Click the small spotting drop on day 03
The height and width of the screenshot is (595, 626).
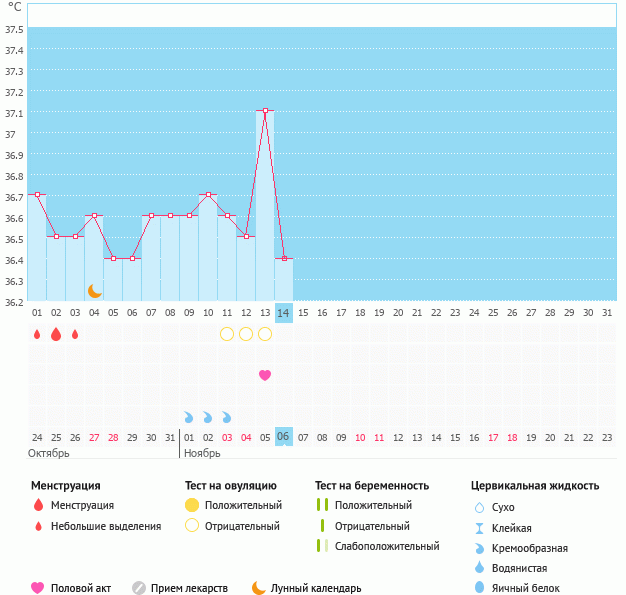[75, 334]
